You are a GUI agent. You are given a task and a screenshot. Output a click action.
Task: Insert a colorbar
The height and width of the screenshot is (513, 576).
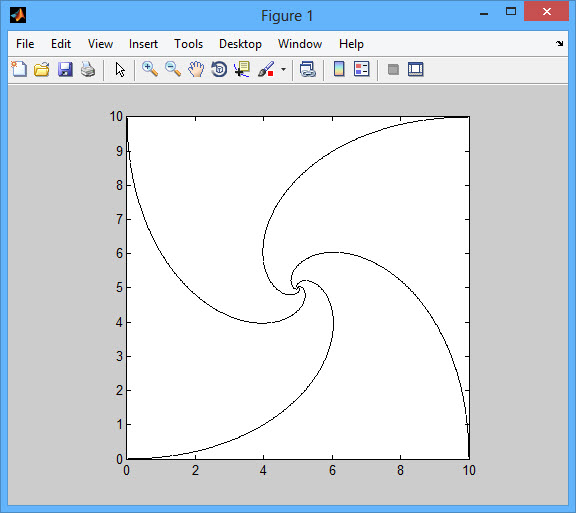(x=339, y=69)
